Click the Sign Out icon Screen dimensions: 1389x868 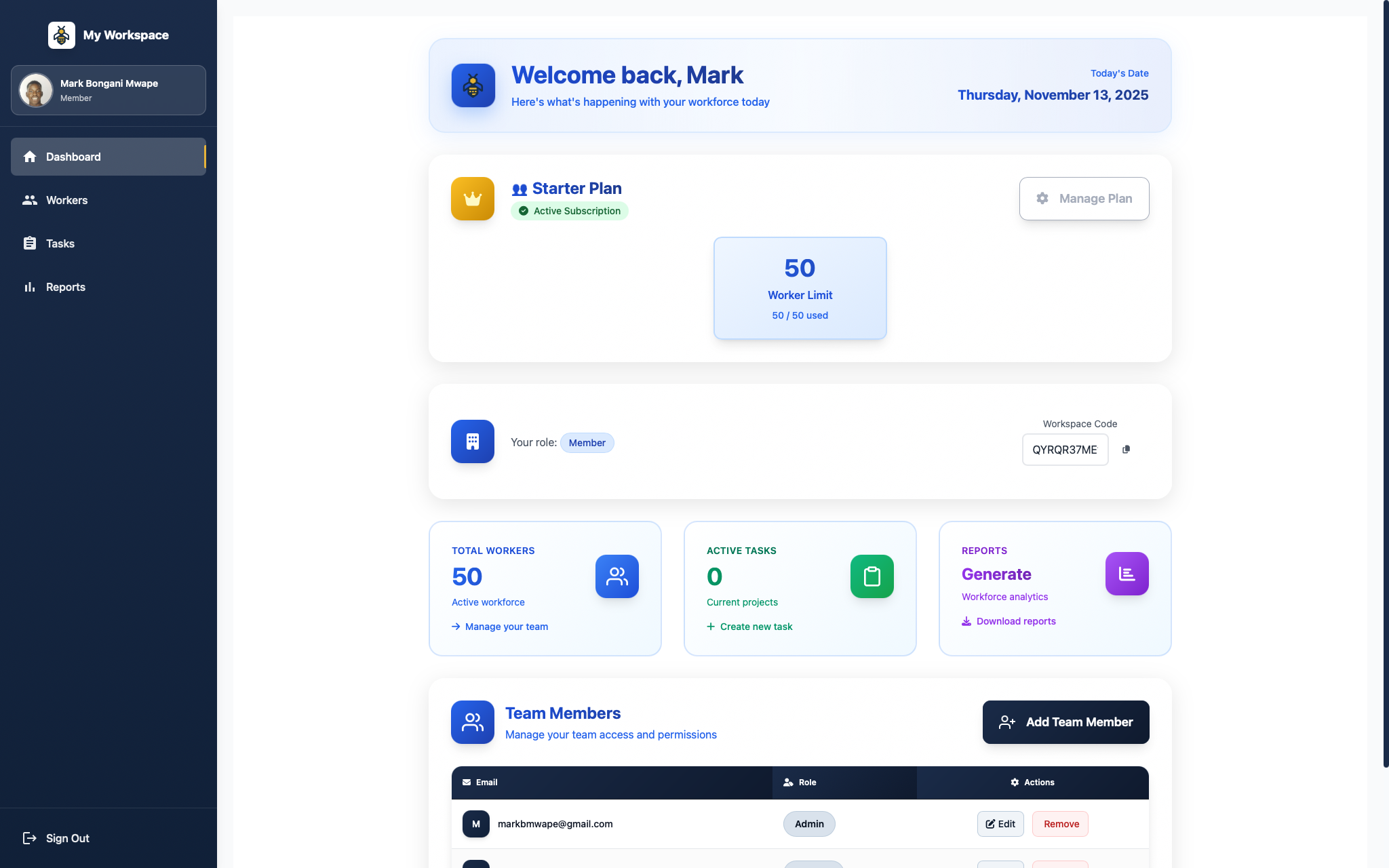31,837
